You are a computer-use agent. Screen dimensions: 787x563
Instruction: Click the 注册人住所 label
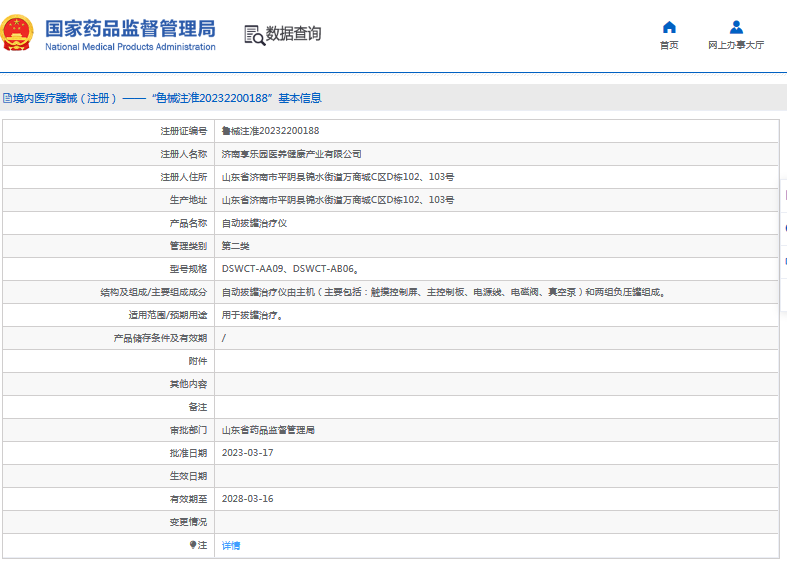tap(184, 177)
